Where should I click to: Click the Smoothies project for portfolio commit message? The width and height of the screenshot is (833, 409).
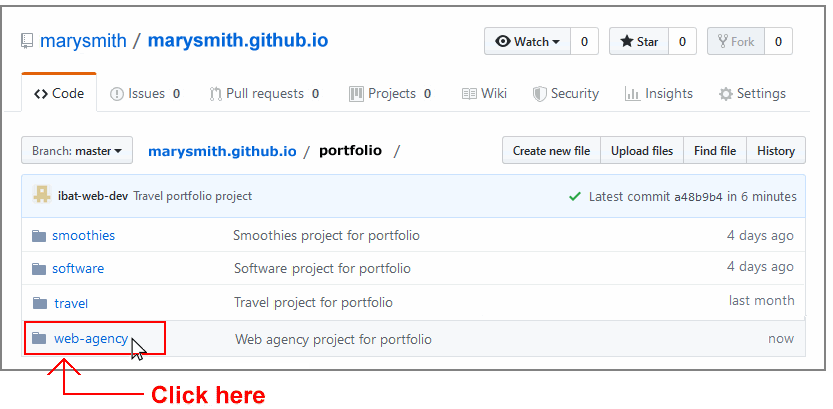pos(326,235)
